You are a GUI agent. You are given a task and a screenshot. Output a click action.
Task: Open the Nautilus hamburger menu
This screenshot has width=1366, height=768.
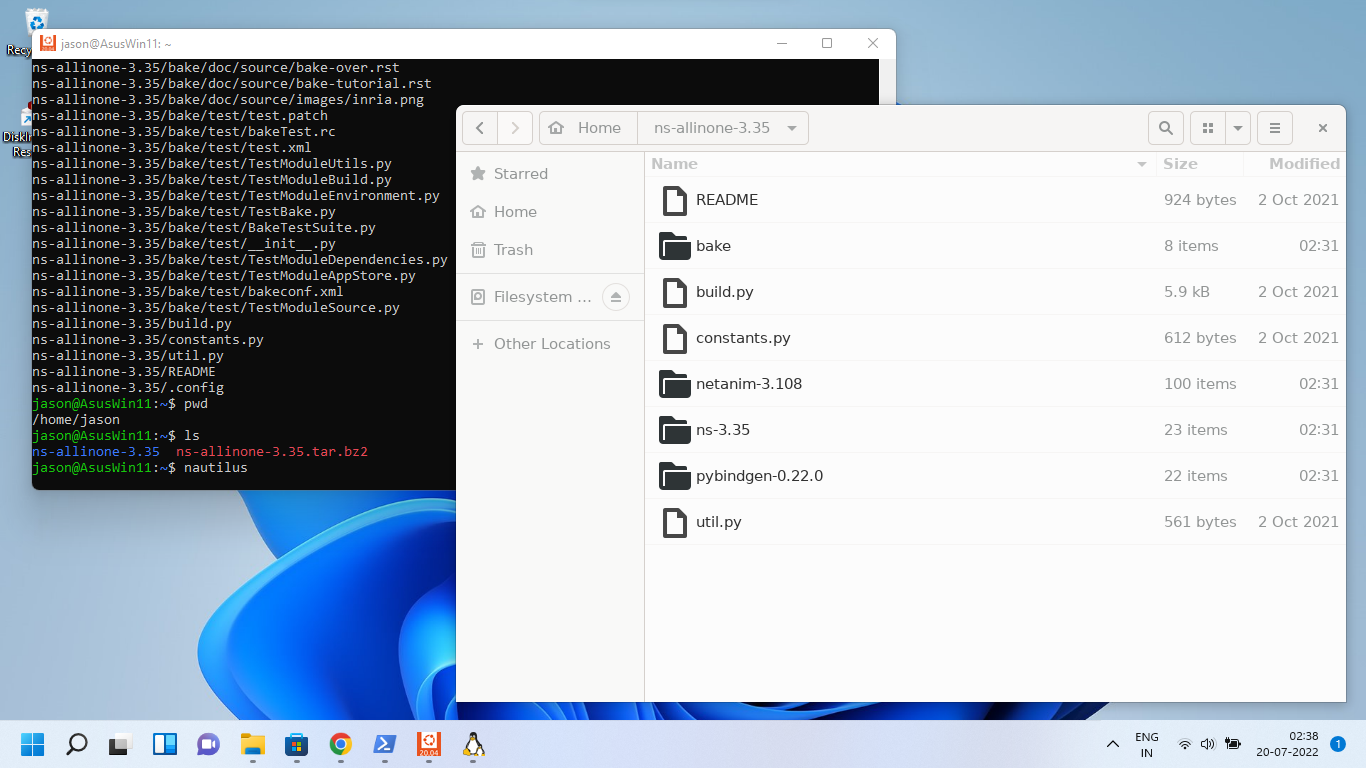(x=1275, y=128)
